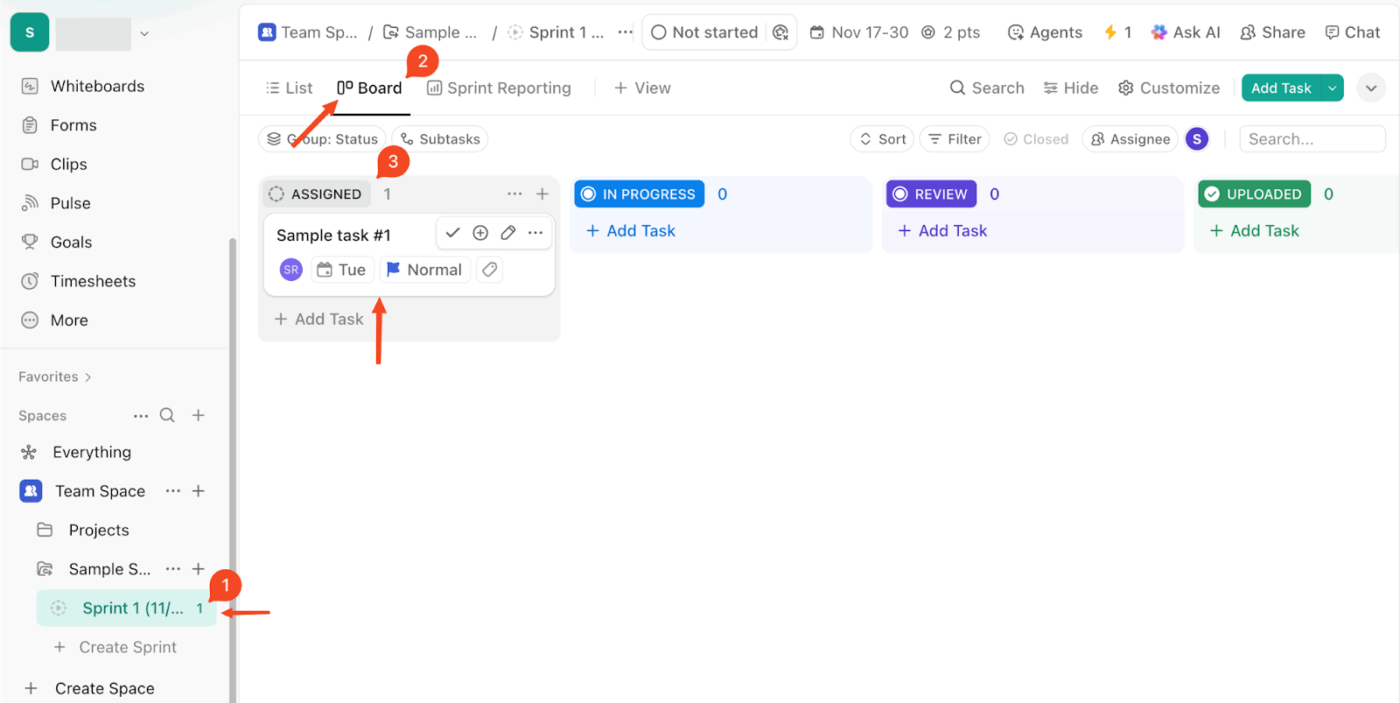Viewport: 1400px width, 703px height.
Task: Mark Sample task #1 complete with the checkmark
Action: tap(453, 232)
